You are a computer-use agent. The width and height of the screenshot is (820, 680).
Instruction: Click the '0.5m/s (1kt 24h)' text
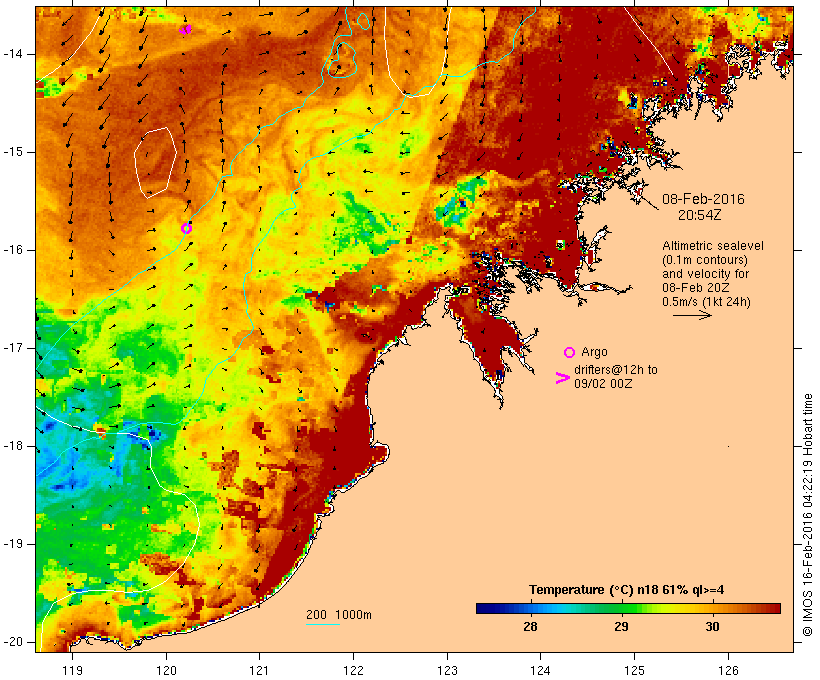[x=706, y=301]
